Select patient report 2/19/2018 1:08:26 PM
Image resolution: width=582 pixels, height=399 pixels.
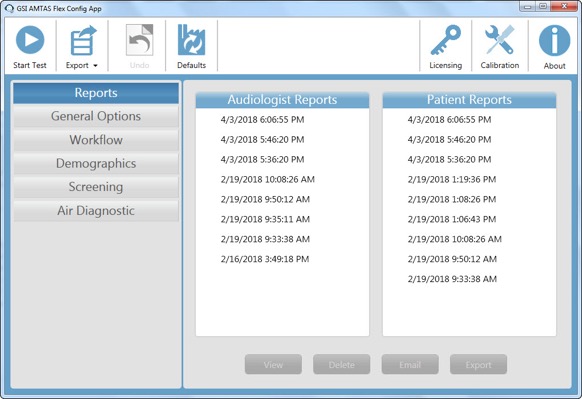(x=452, y=199)
